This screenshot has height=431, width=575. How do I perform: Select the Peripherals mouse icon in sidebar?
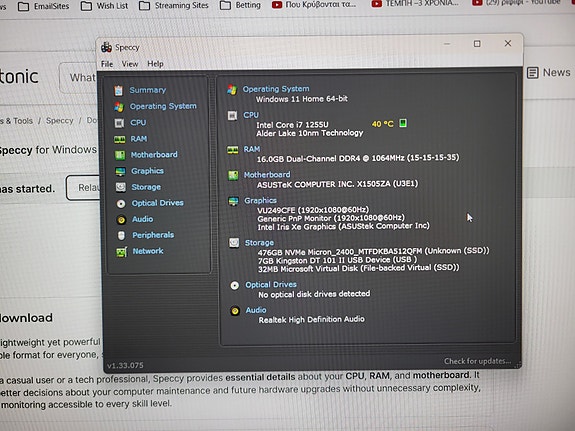(x=121, y=235)
